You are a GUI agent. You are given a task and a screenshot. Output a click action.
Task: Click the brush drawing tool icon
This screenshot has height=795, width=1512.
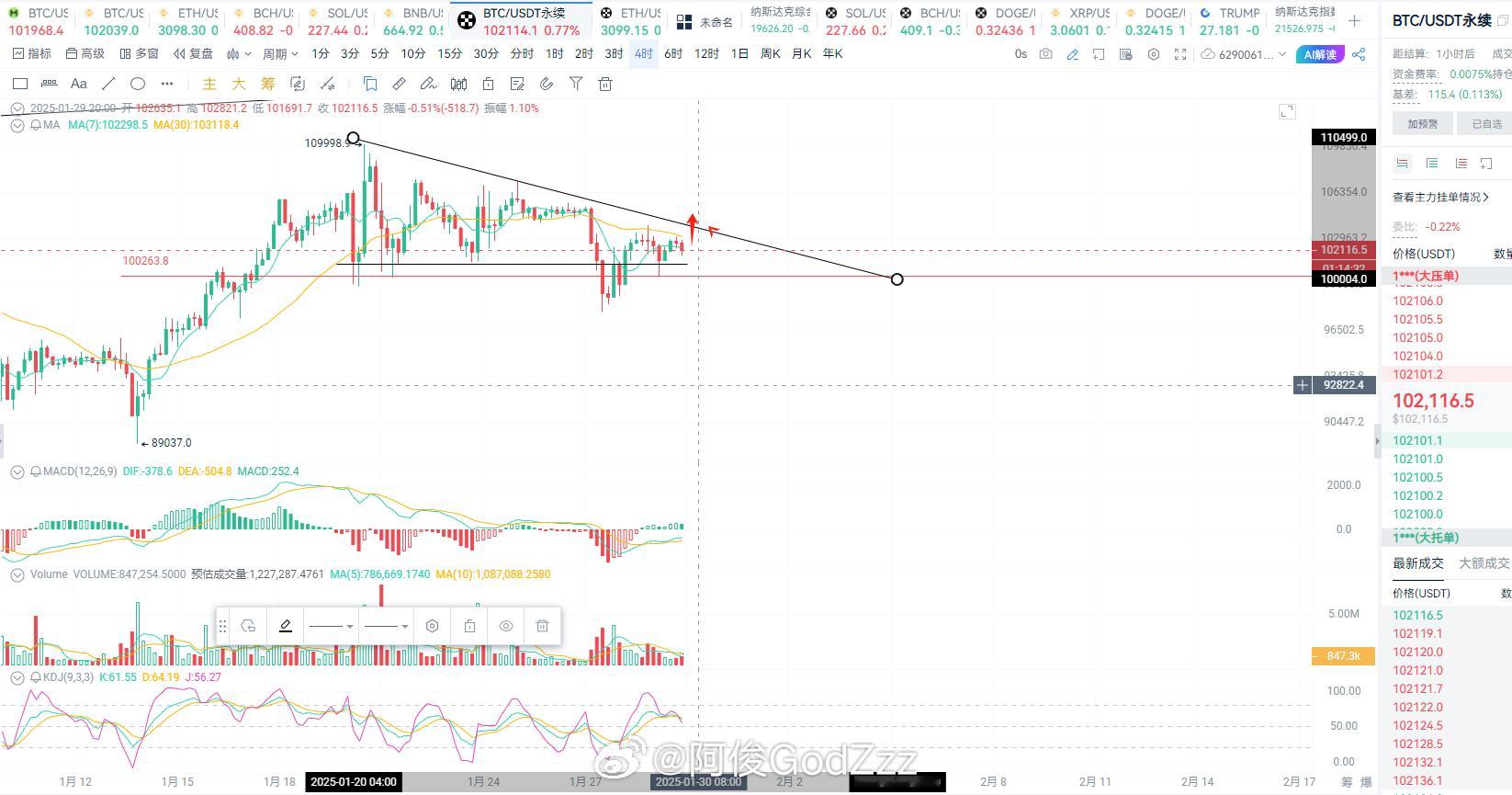(428, 84)
